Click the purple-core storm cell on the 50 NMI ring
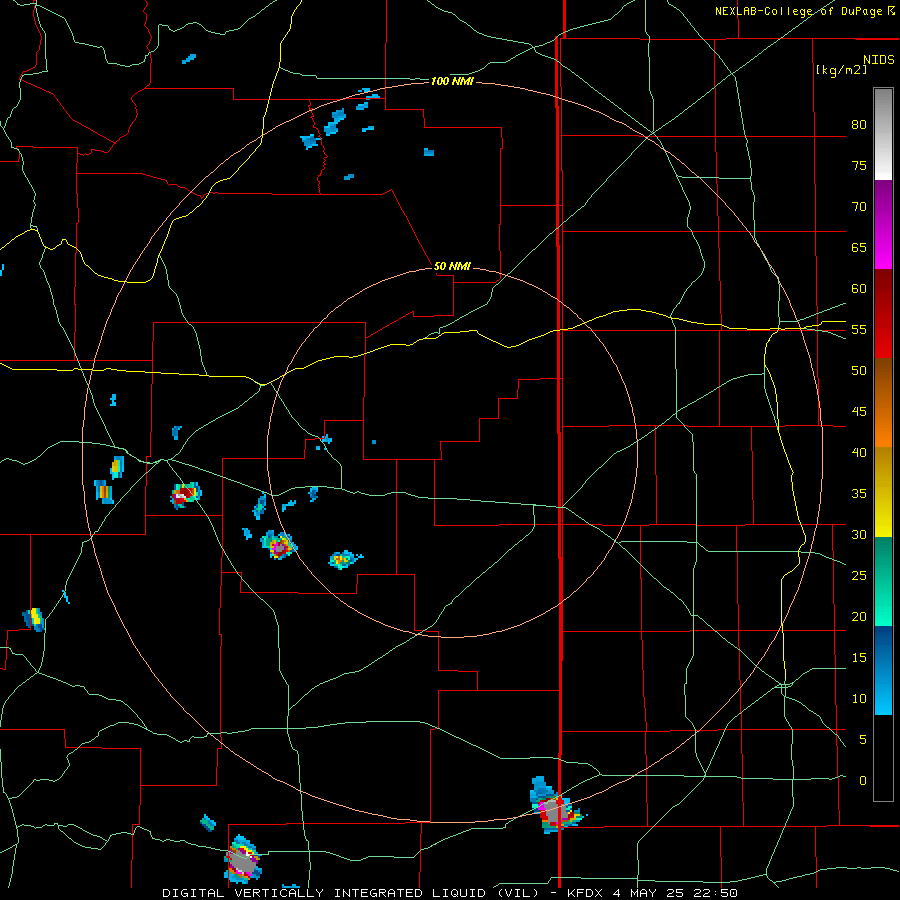 (x=279, y=545)
